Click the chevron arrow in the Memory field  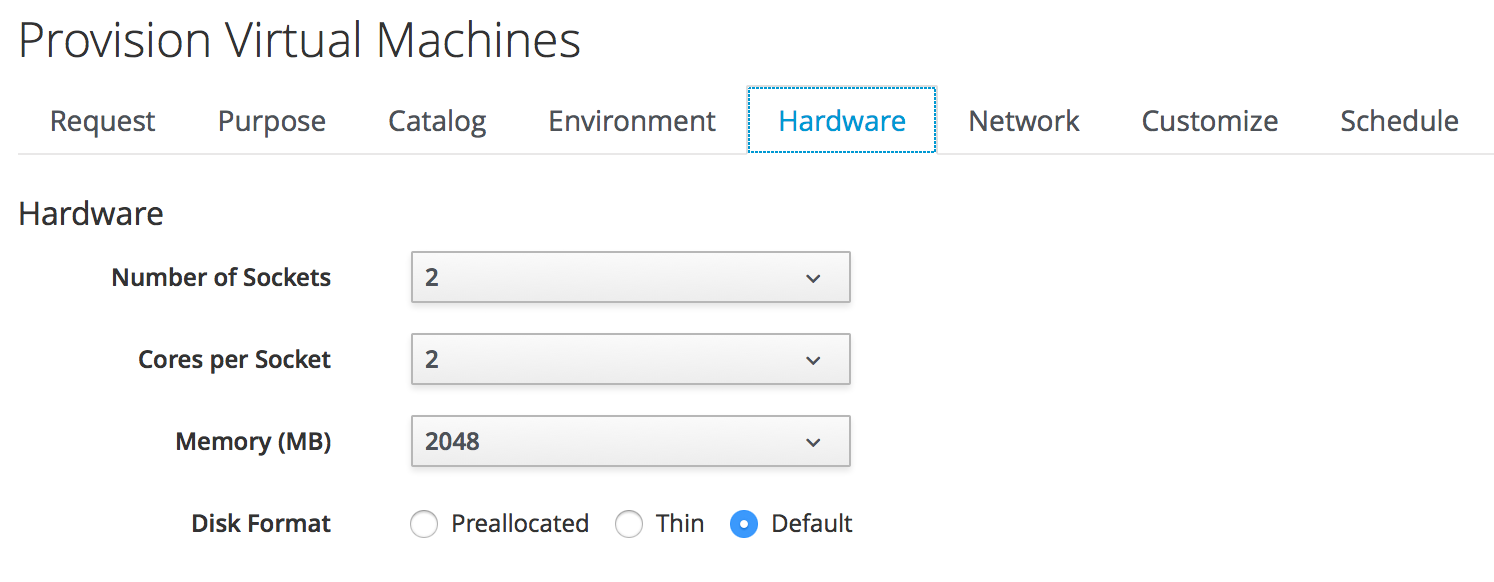pos(814,442)
